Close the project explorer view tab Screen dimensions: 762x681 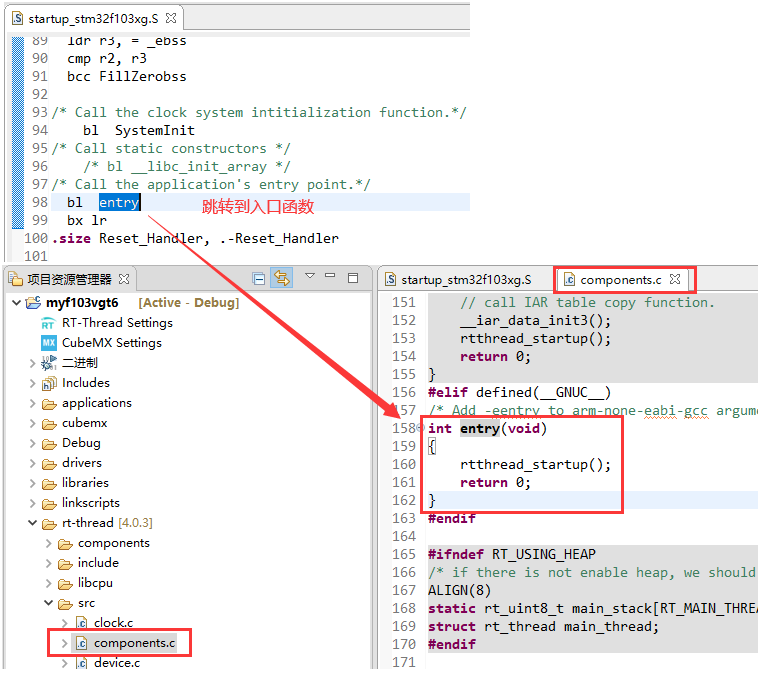pyautogui.click(x=124, y=279)
